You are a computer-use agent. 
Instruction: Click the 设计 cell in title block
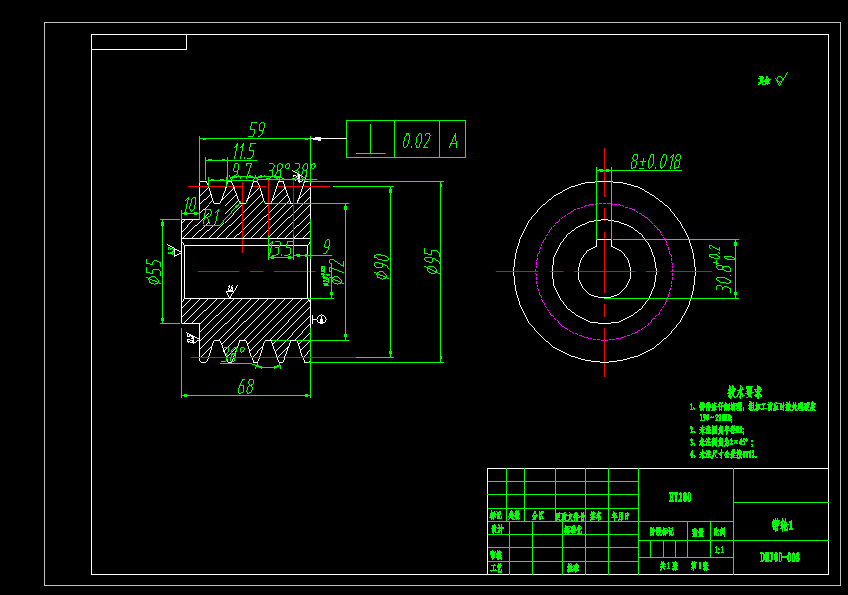pyautogui.click(x=497, y=529)
